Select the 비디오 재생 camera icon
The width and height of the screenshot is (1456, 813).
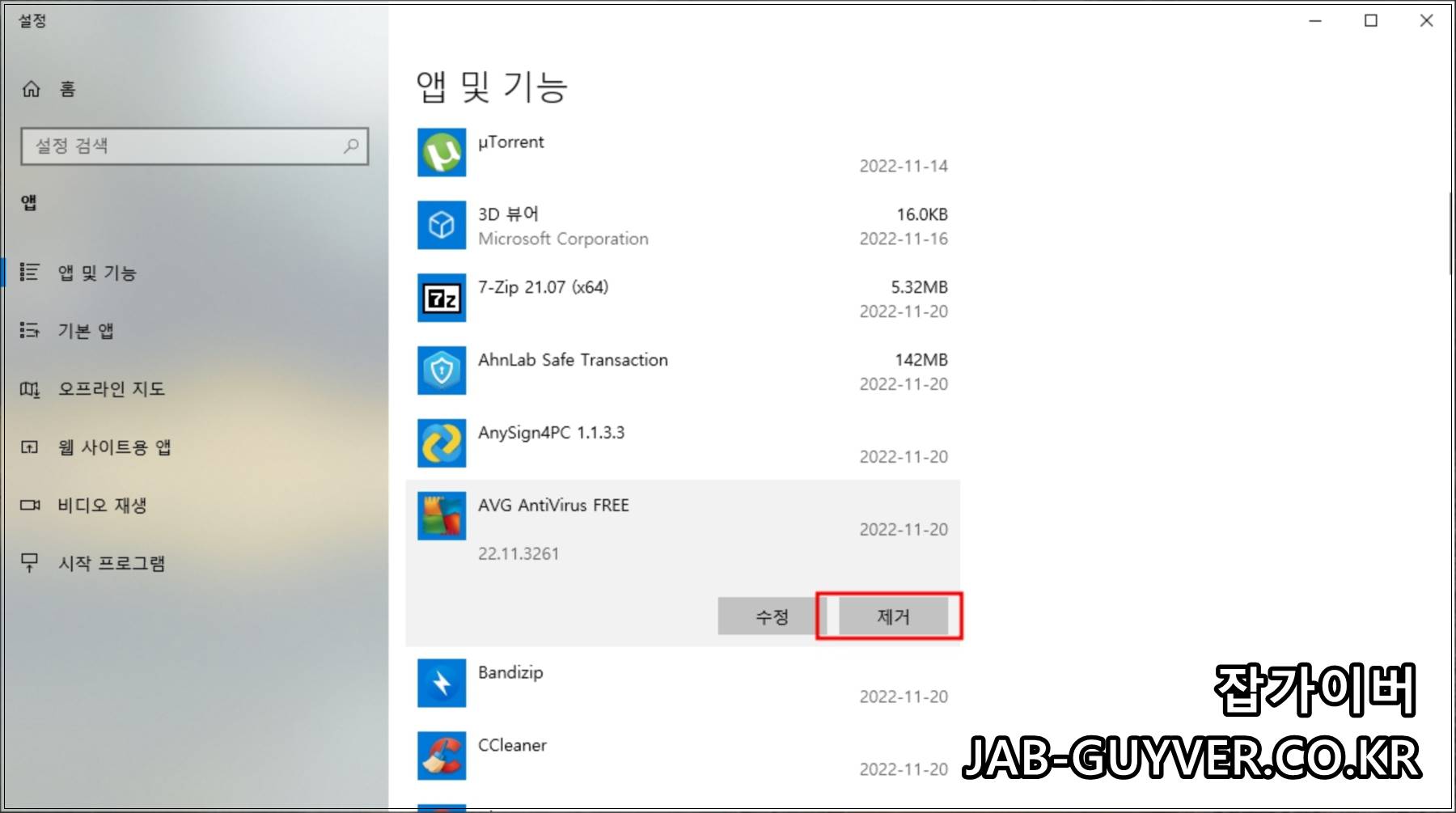click(29, 505)
